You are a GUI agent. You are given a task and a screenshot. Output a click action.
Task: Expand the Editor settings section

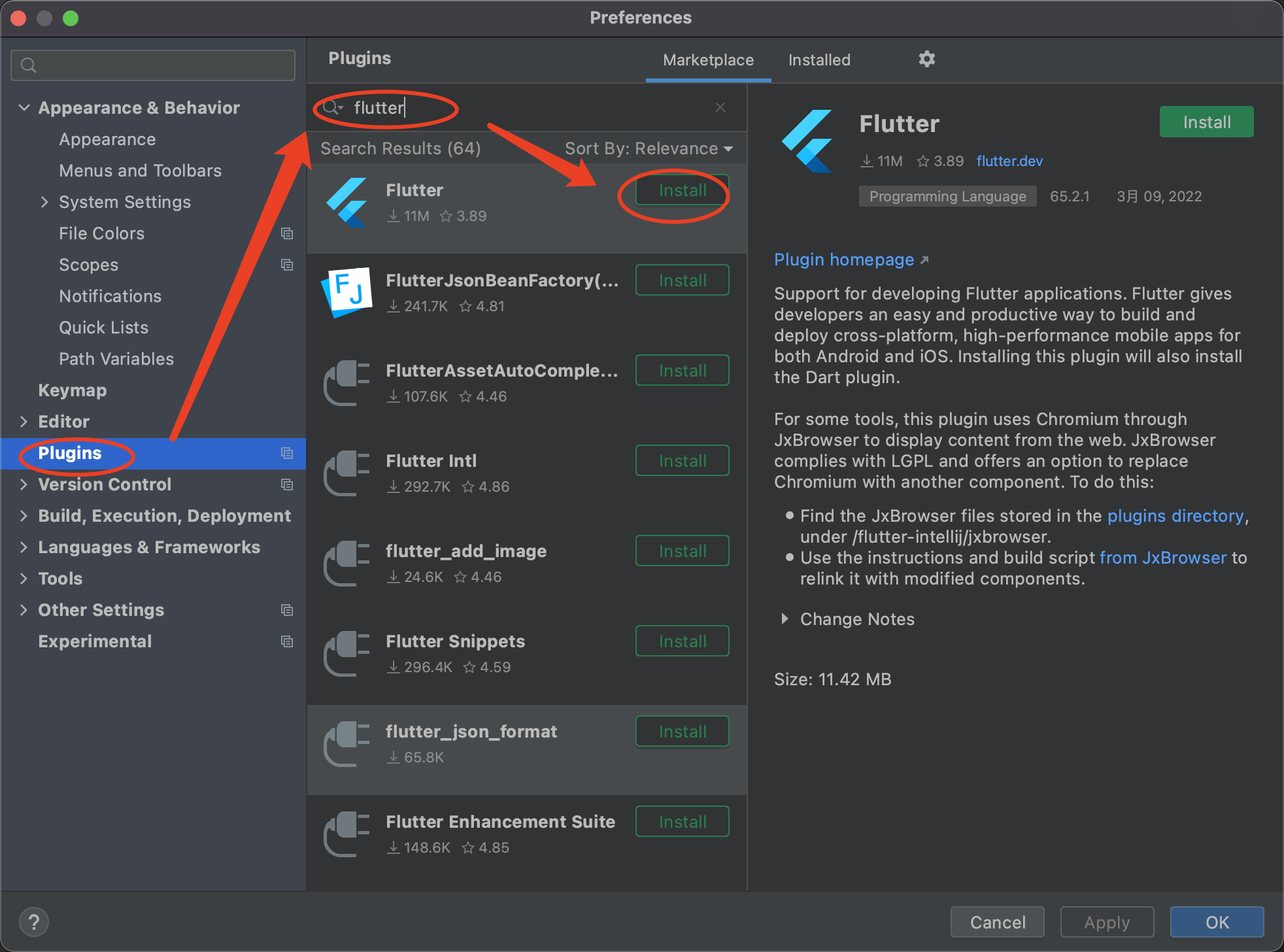pyautogui.click(x=24, y=422)
